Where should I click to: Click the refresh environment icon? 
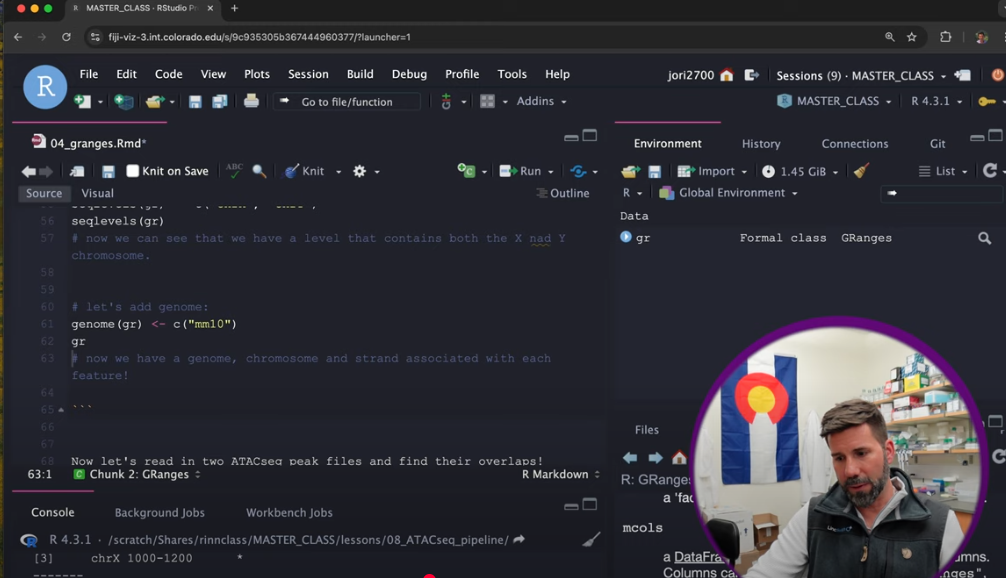(x=990, y=171)
